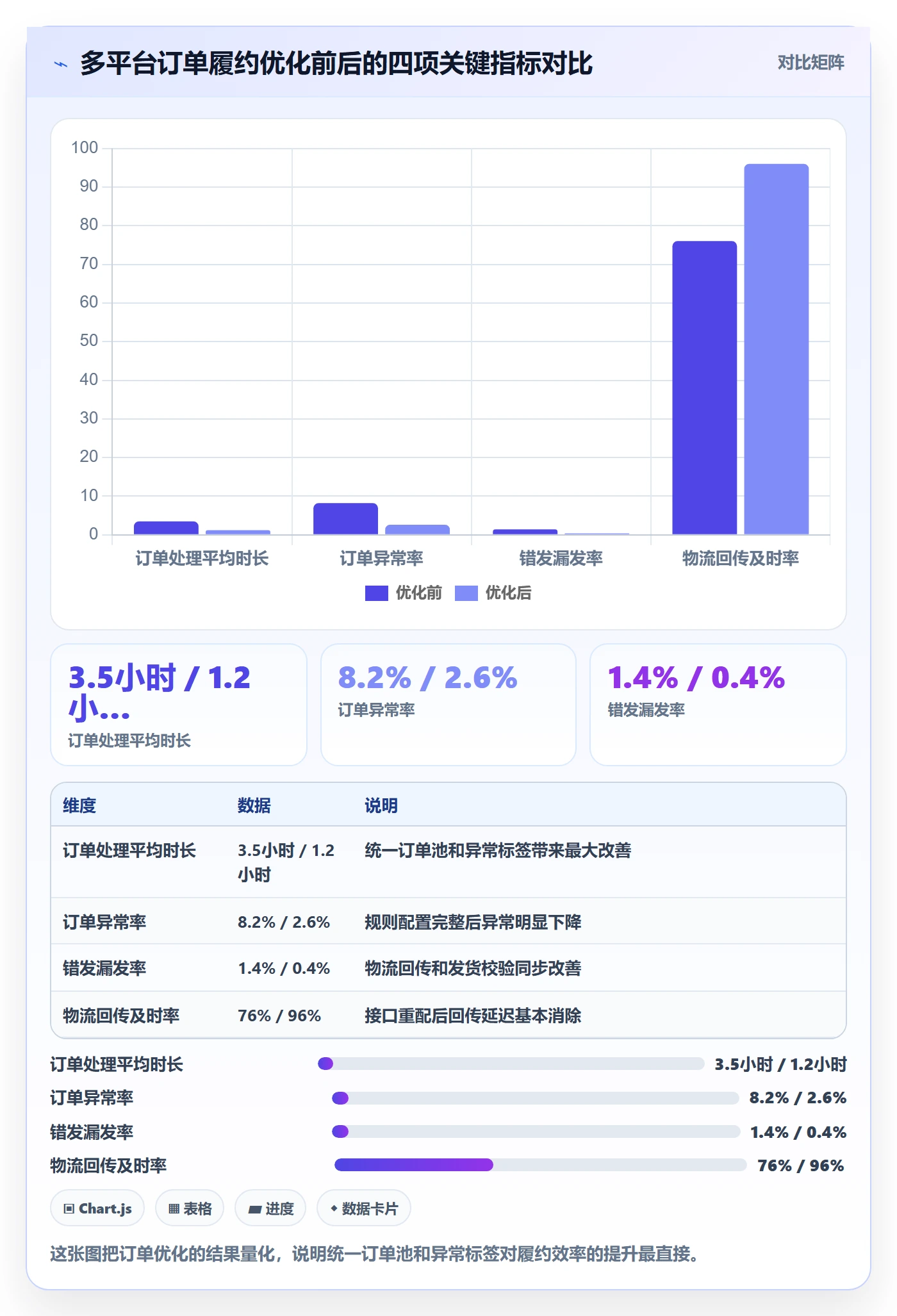The image size is (897, 1316).
Task: Click the bar icon in 进度 chip
Action: point(255,1210)
